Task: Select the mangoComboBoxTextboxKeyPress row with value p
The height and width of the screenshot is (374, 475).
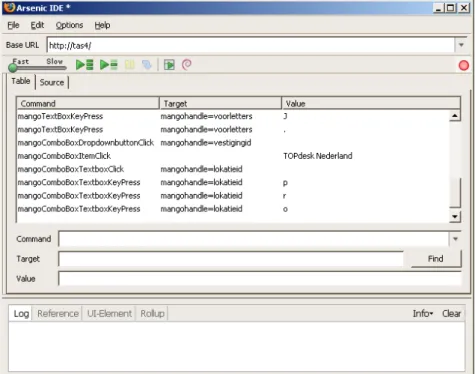Action: click(x=233, y=182)
